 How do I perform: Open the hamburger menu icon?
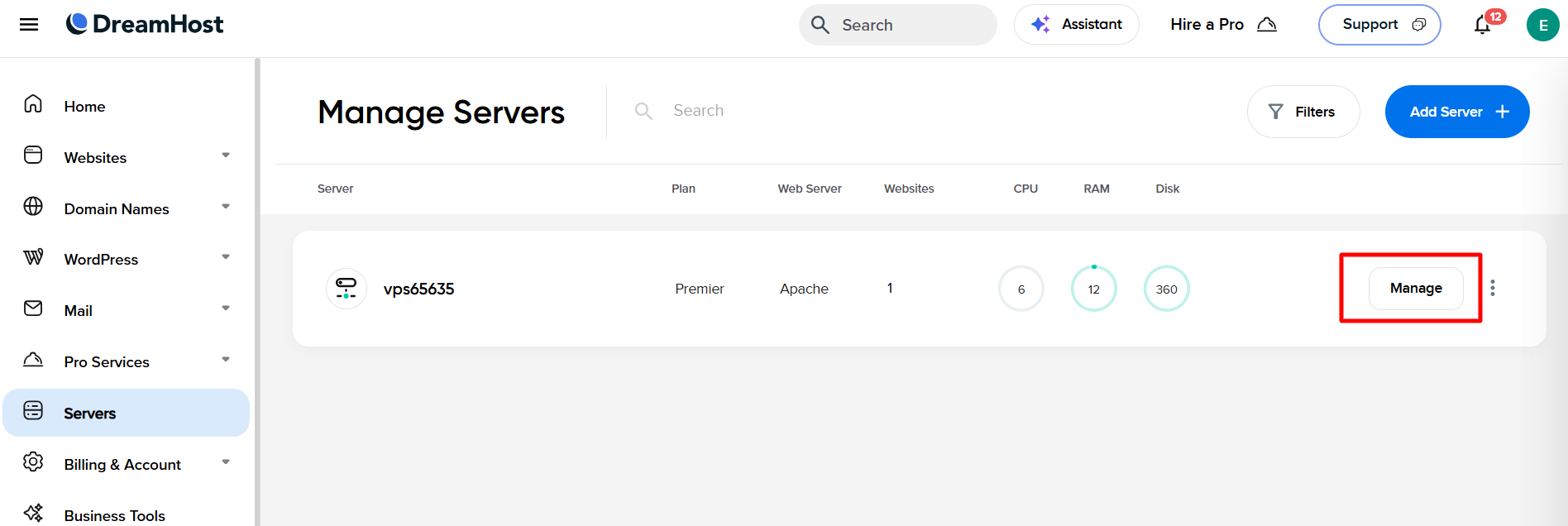29,25
